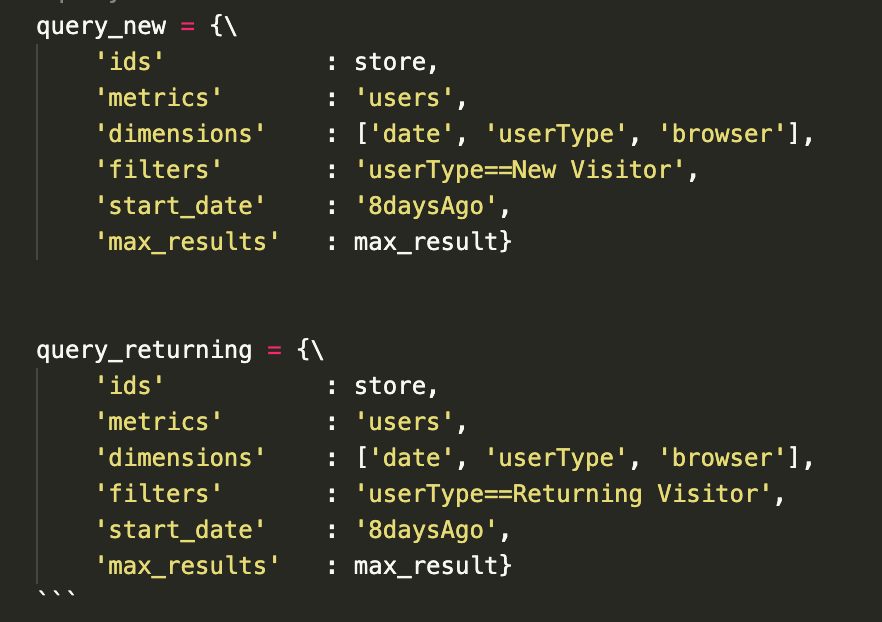
Task: Click 'start_date' key inside query_returning
Action: tap(180, 530)
